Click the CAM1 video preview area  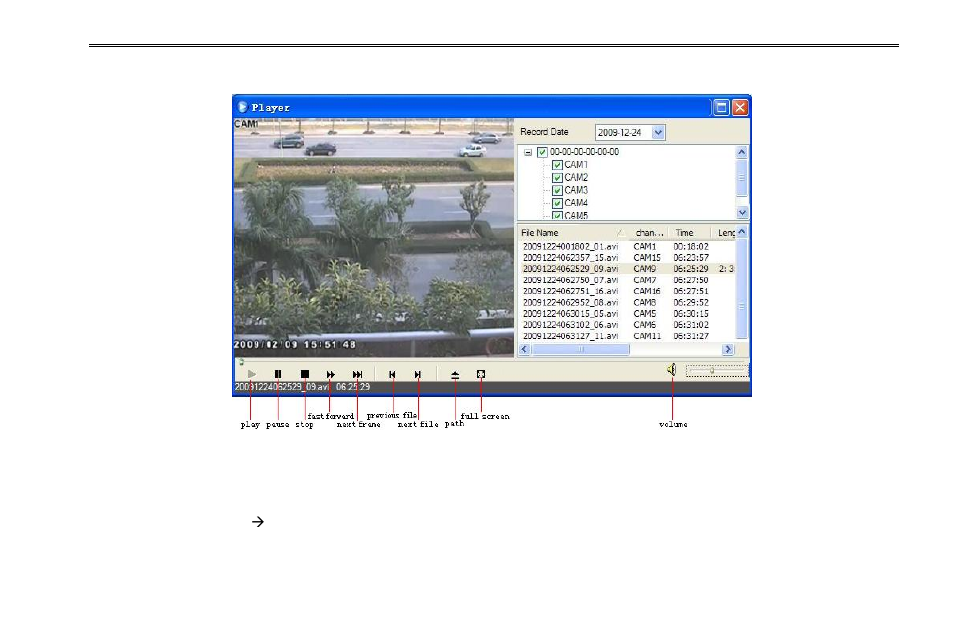374,237
